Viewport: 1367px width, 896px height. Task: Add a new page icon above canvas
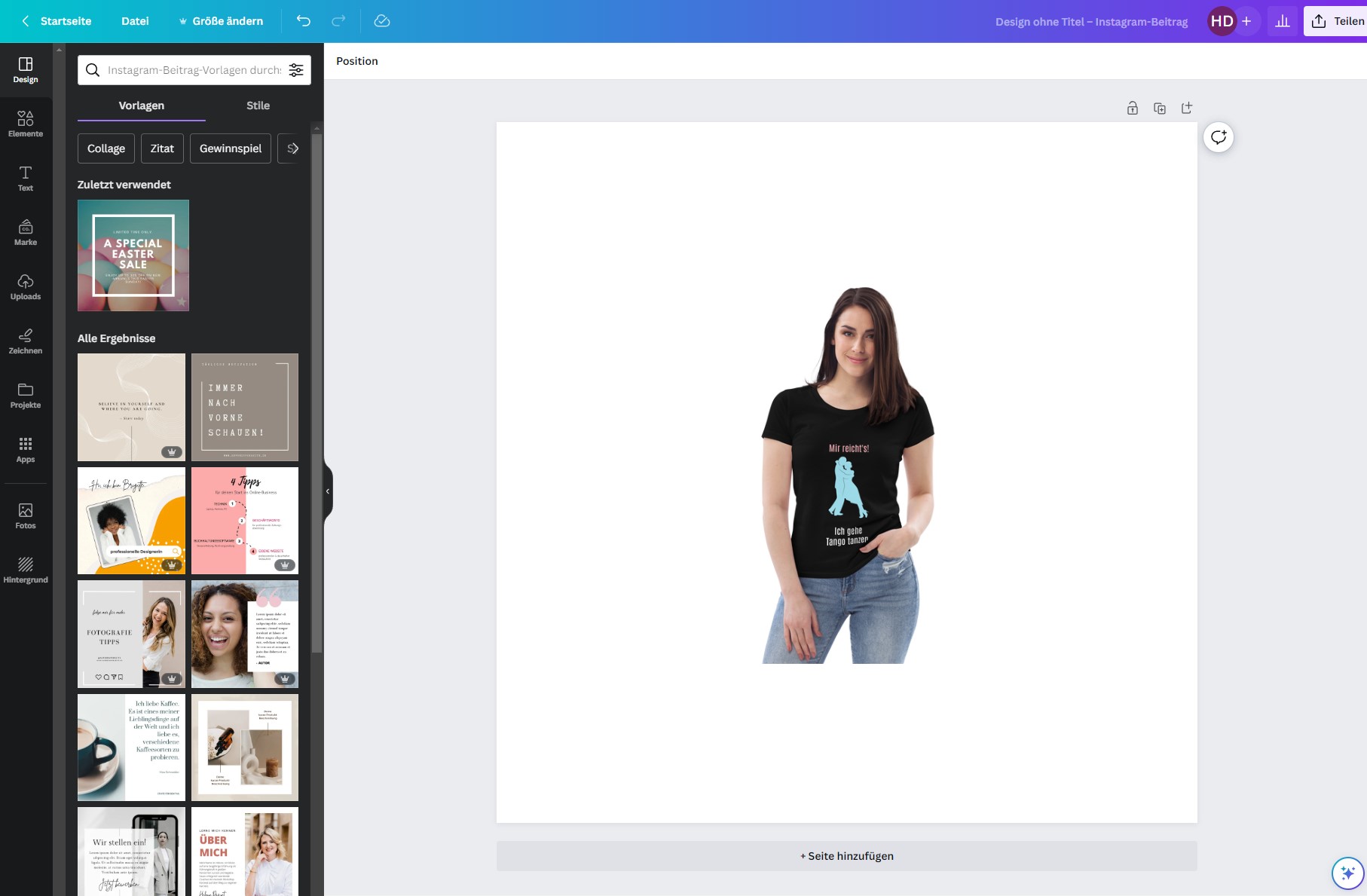click(1187, 108)
